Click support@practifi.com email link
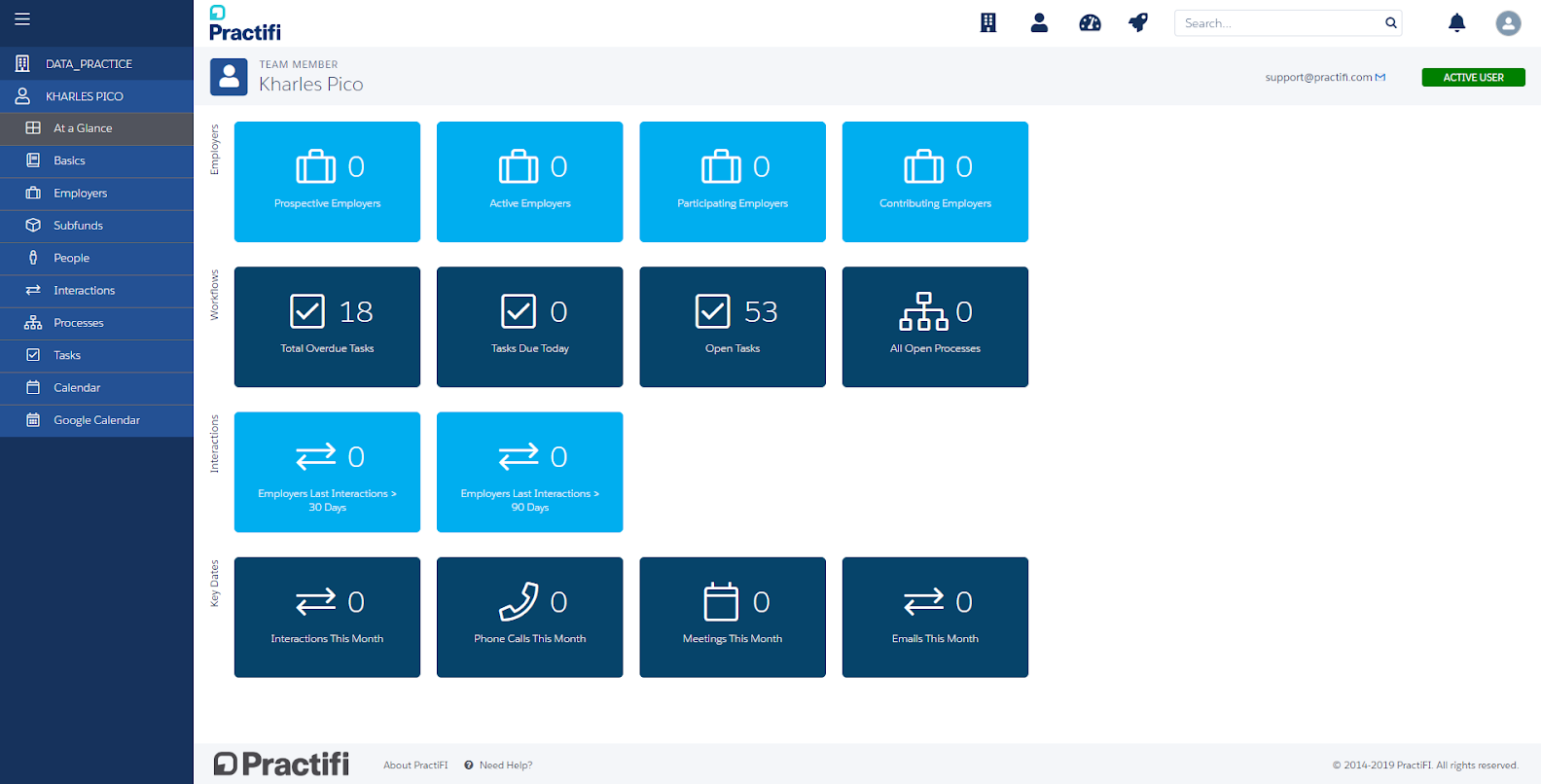This screenshot has width=1541, height=784. pyautogui.click(x=1318, y=77)
